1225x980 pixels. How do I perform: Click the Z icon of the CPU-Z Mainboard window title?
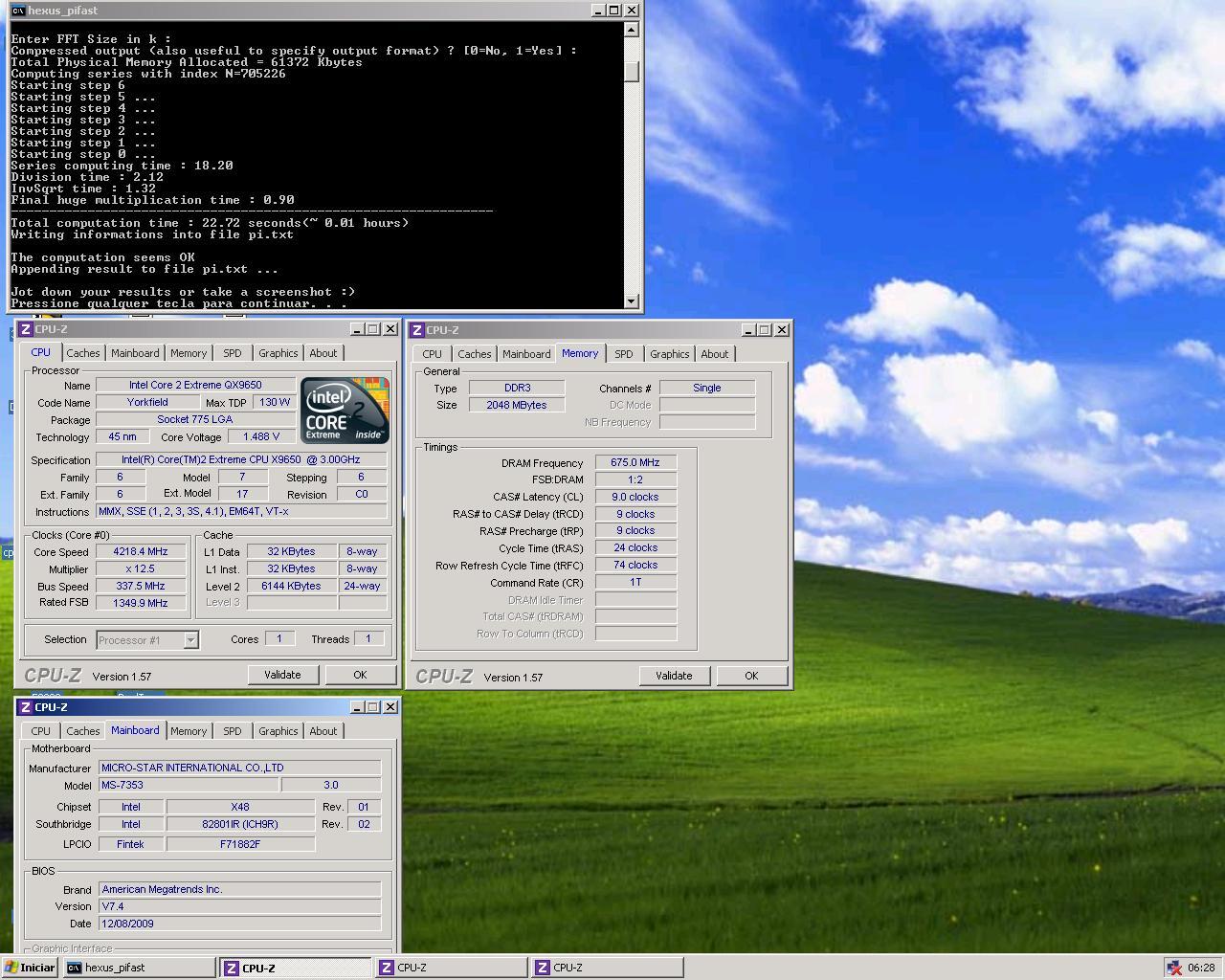pyautogui.click(x=26, y=707)
